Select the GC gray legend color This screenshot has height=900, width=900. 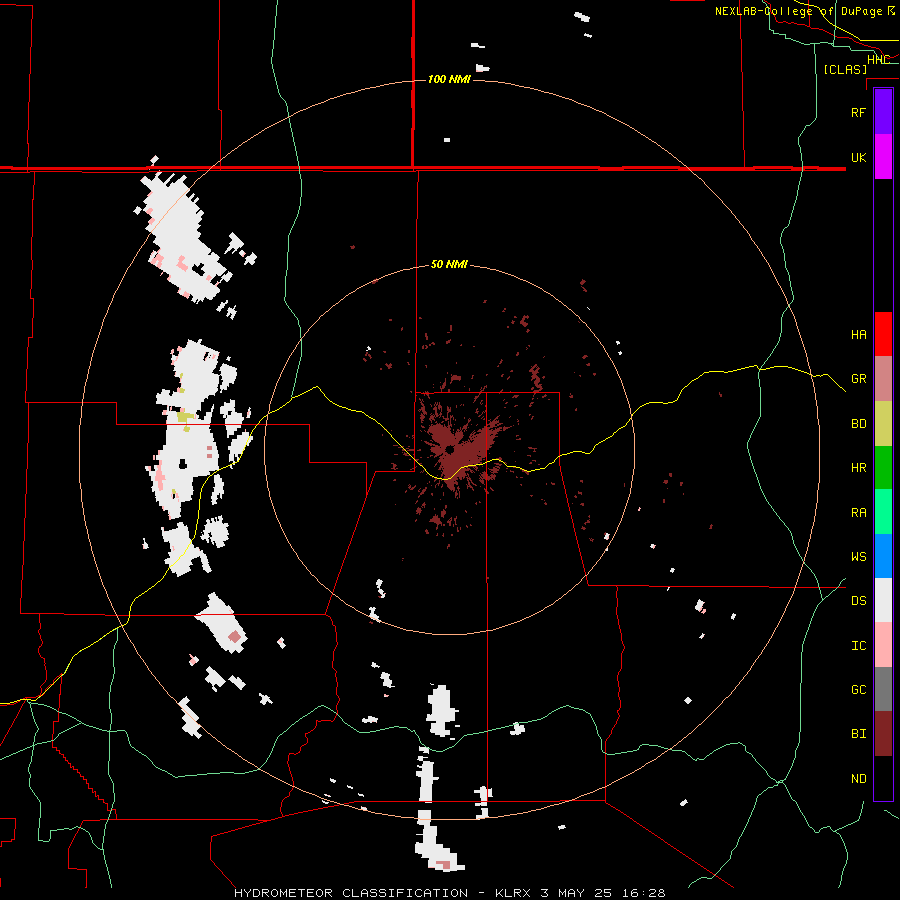[x=883, y=689]
